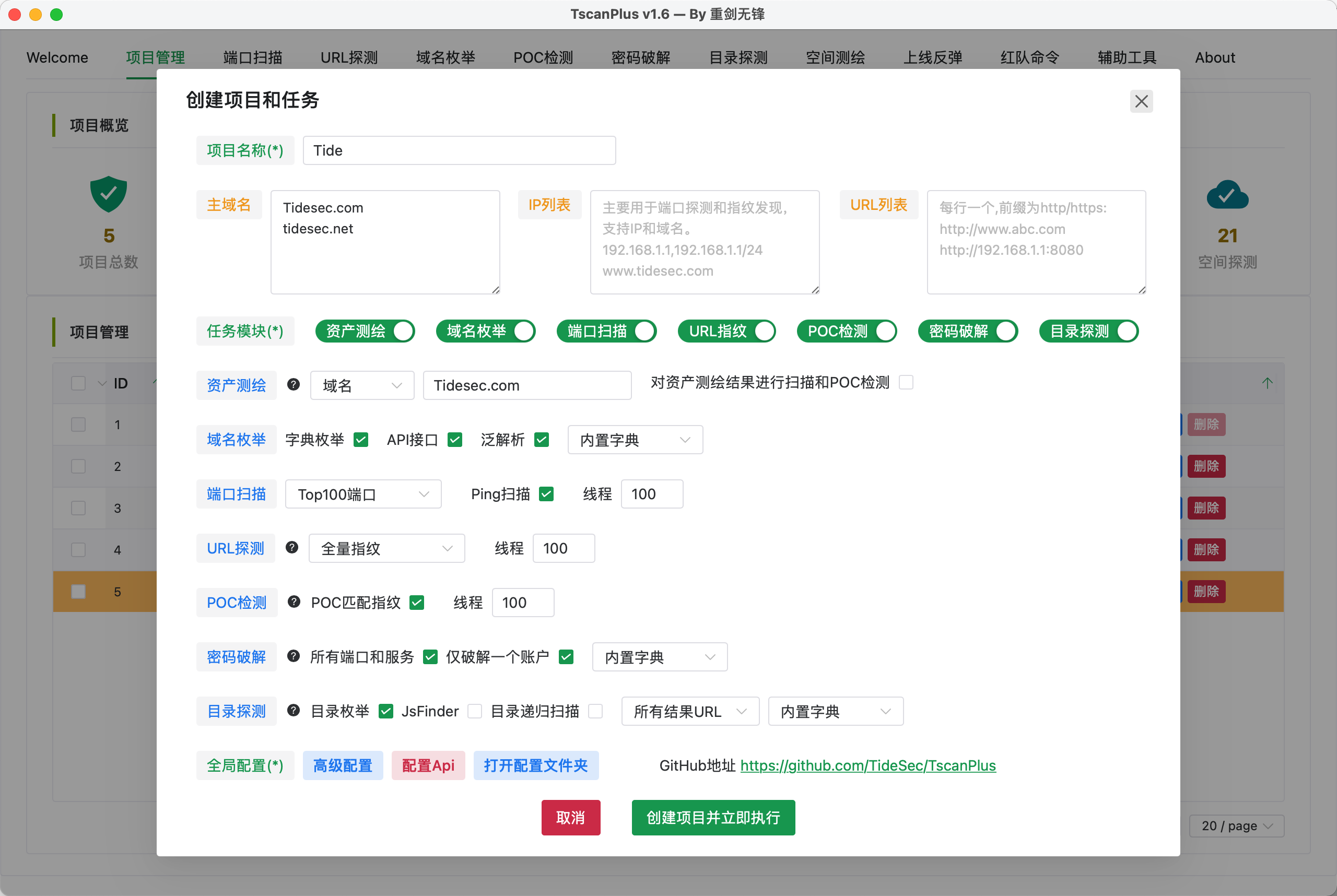Enable the JsFinder checkbox
1337x896 pixels.
click(x=474, y=711)
